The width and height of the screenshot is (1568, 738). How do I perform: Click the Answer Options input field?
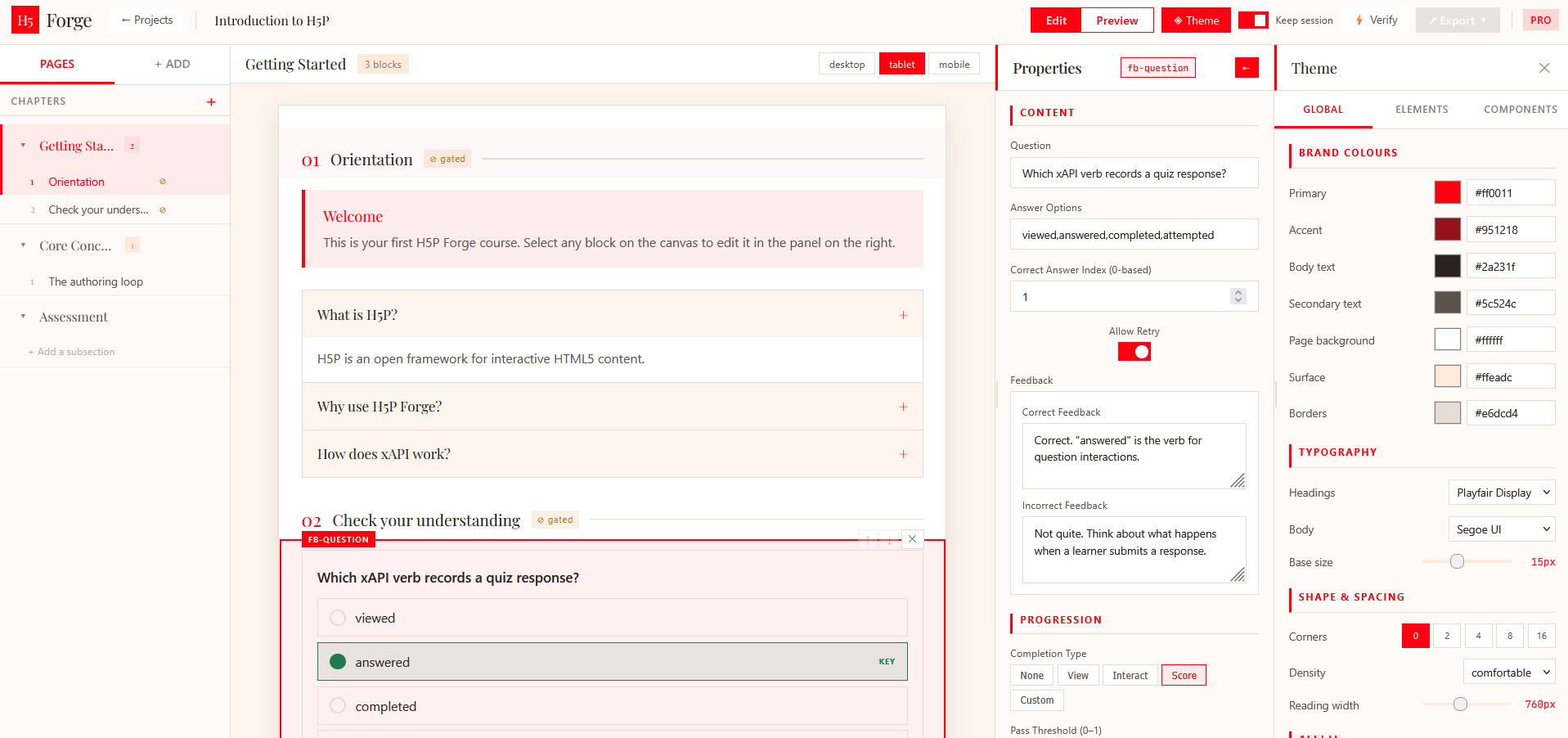1134,235
